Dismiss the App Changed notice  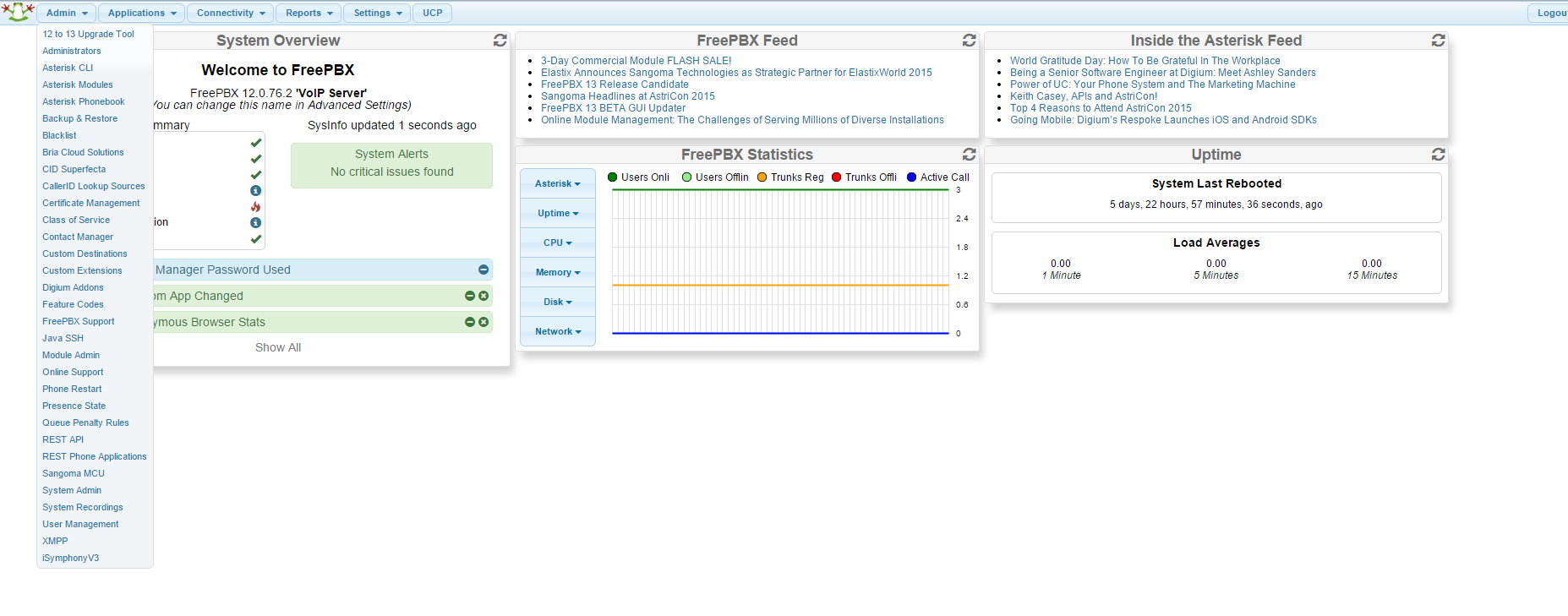pos(484,296)
